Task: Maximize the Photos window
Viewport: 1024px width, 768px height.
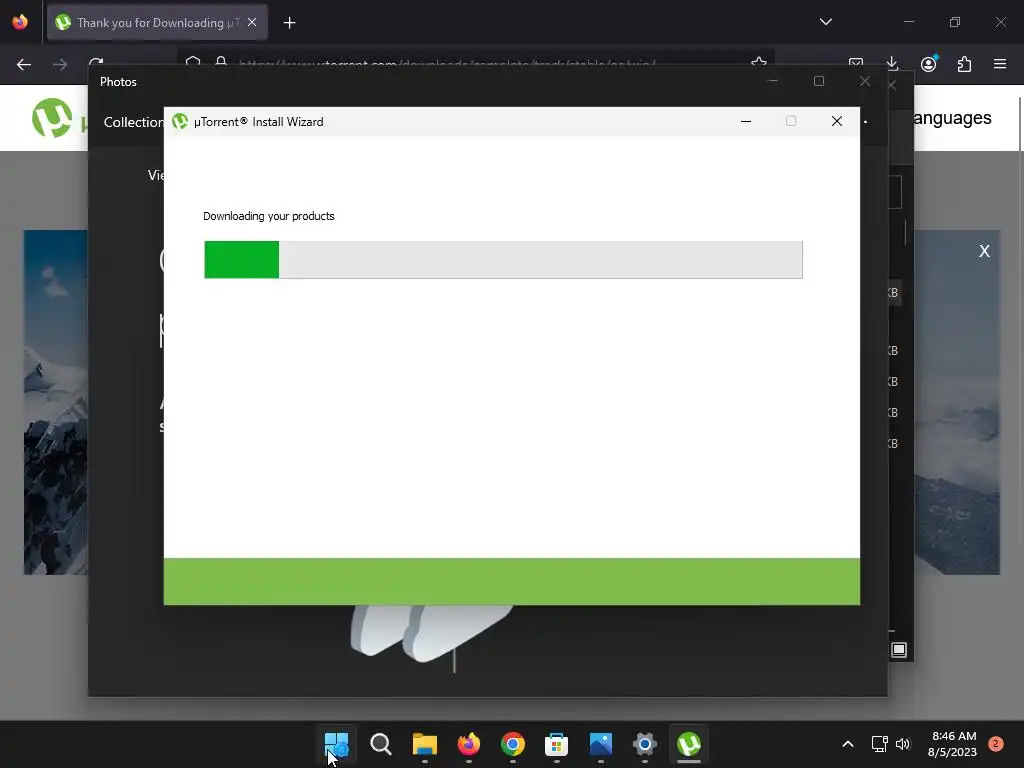Action: pyautogui.click(x=819, y=81)
